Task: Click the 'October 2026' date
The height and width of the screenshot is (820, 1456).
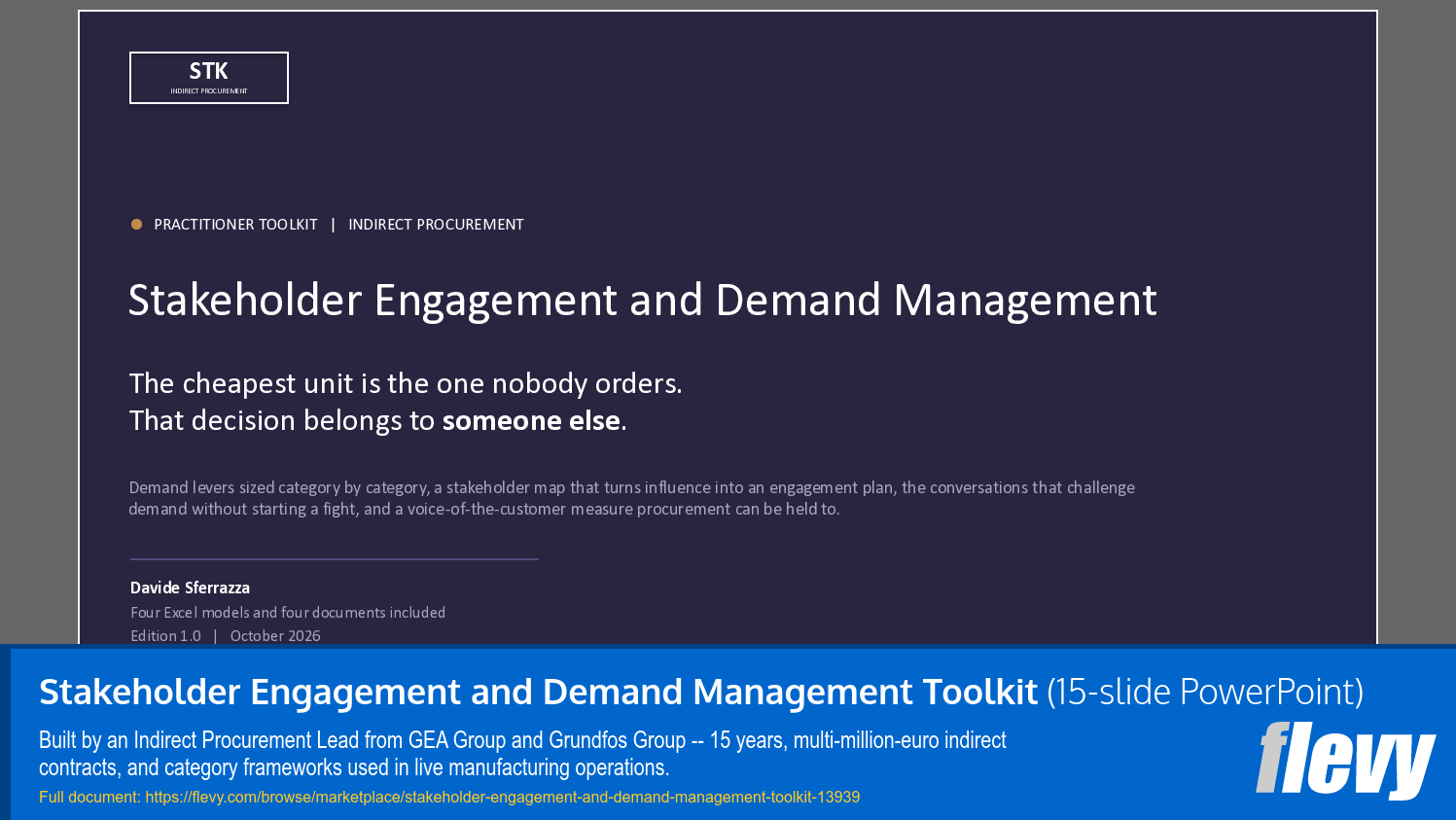Action: click(x=275, y=636)
